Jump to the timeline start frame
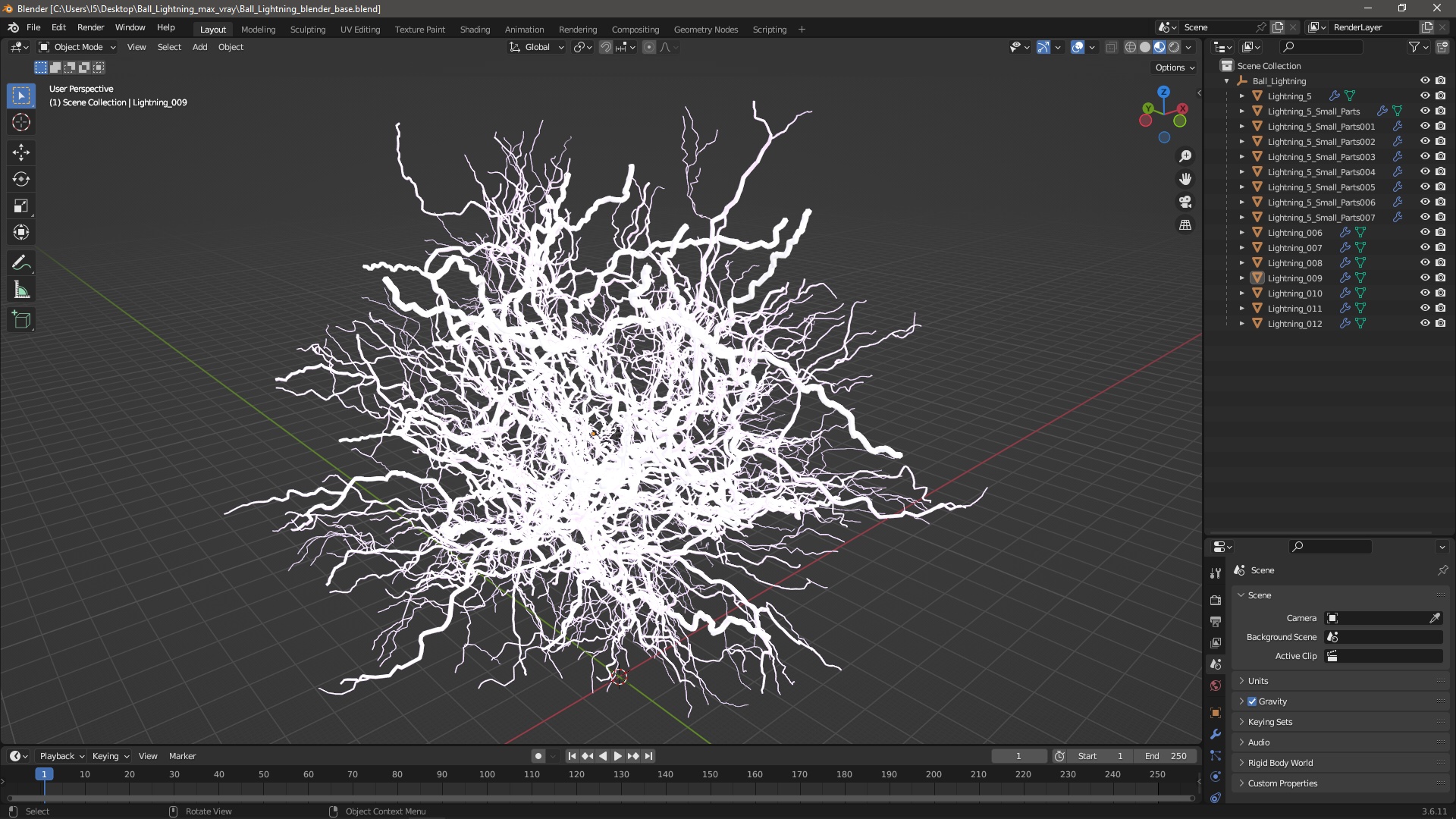Image resolution: width=1456 pixels, height=819 pixels. click(572, 756)
